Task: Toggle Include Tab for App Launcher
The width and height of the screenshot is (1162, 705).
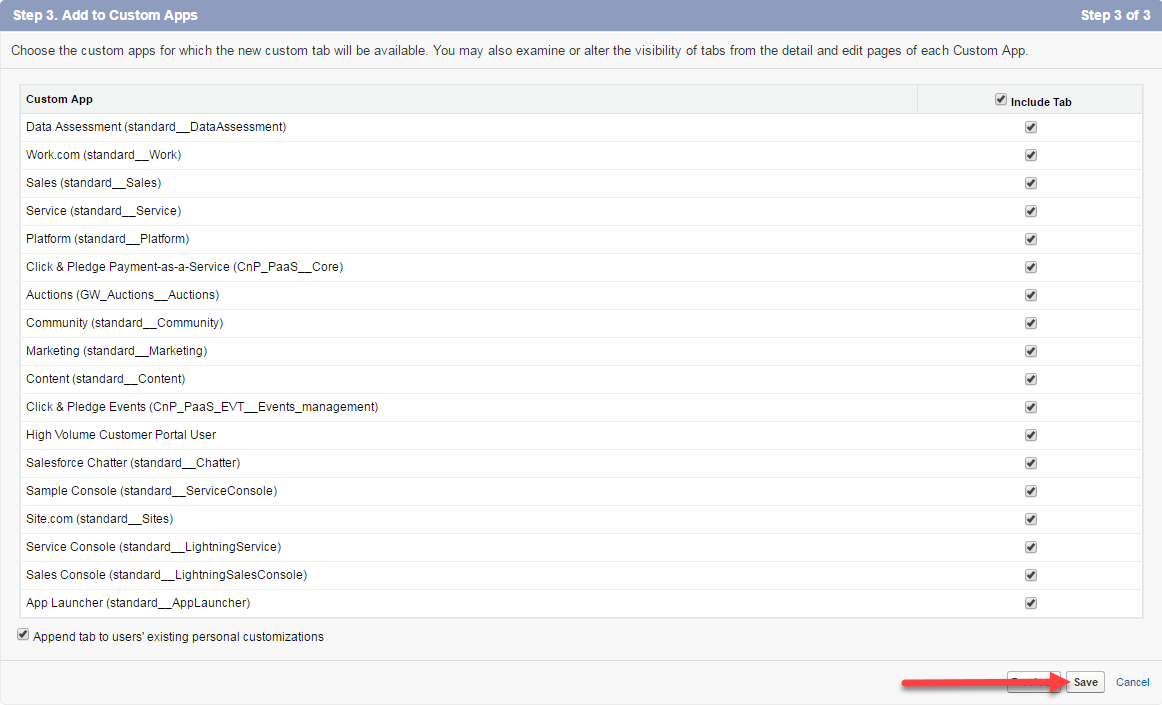Action: click(1031, 603)
